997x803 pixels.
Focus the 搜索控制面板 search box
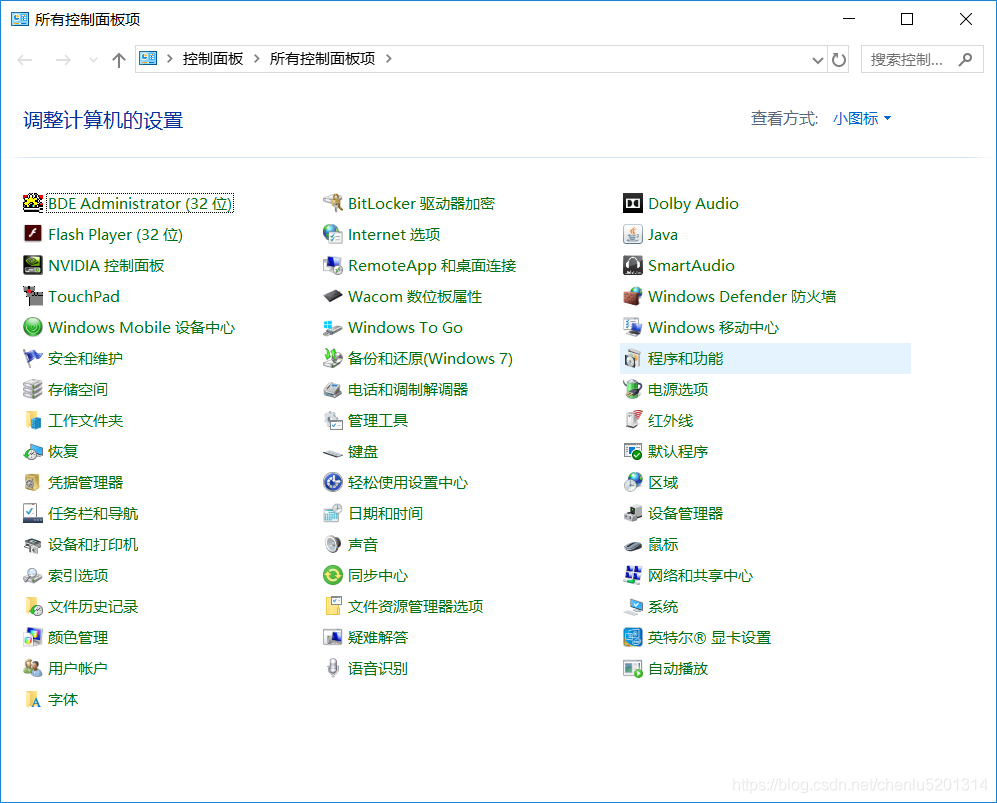coord(921,59)
